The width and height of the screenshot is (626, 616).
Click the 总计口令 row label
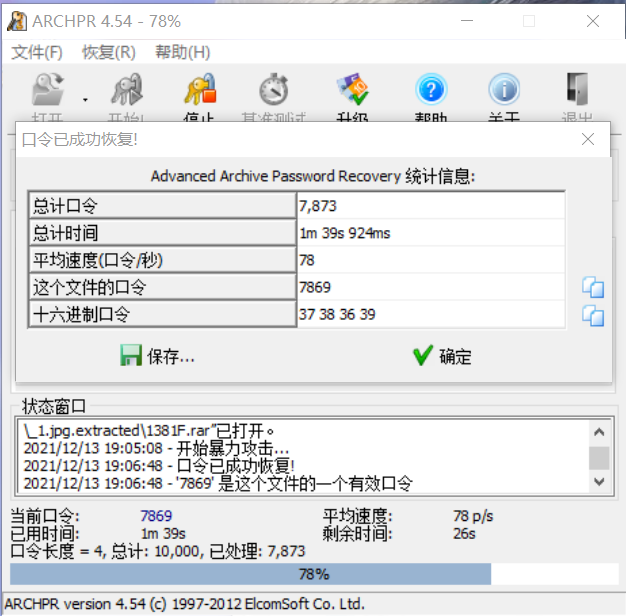(x=162, y=206)
